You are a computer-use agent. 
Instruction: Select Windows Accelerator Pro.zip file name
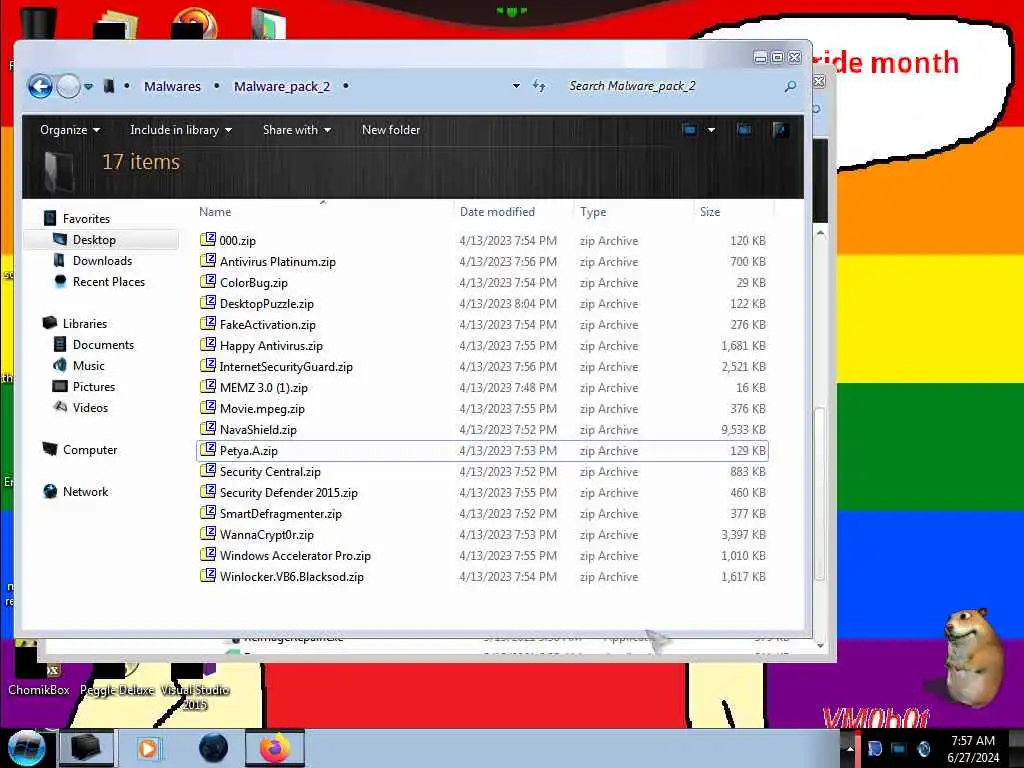295,555
